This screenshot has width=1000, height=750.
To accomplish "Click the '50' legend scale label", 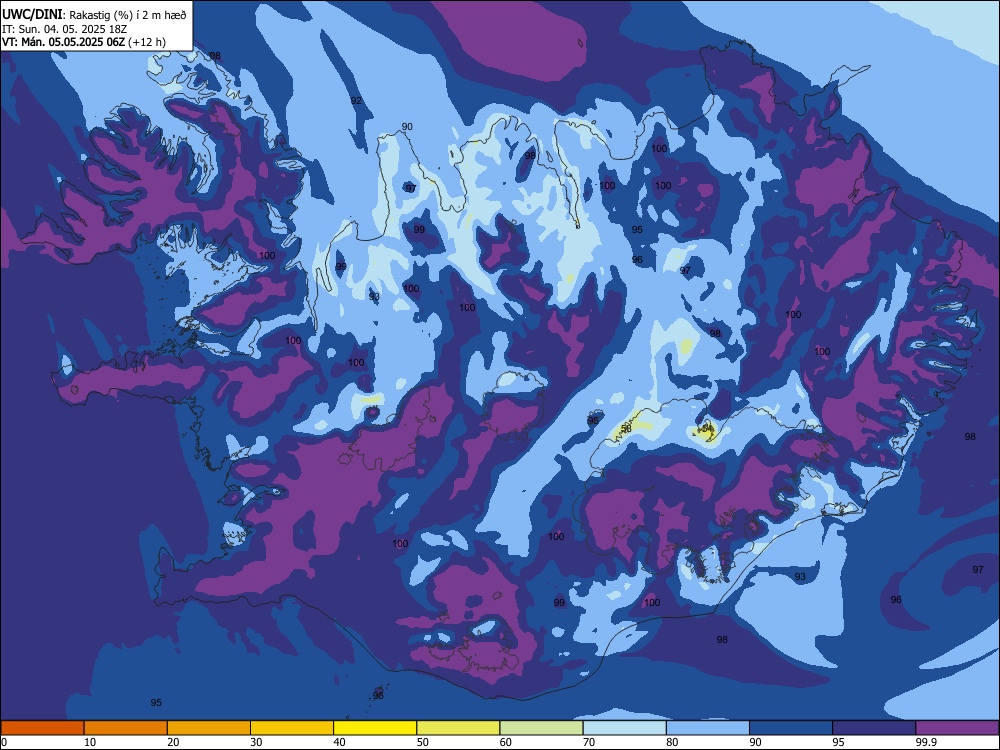I will [x=423, y=742].
